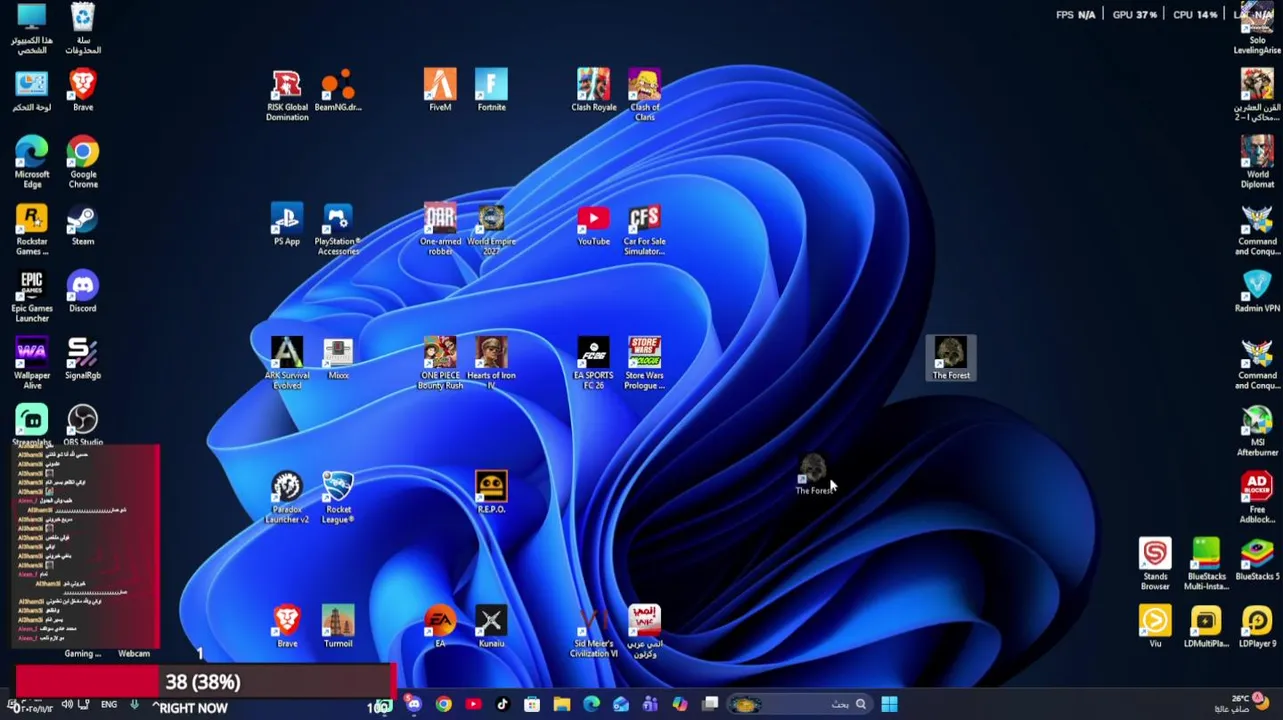Open Microsoft Edge desktop shortcut

pyautogui.click(x=32, y=163)
